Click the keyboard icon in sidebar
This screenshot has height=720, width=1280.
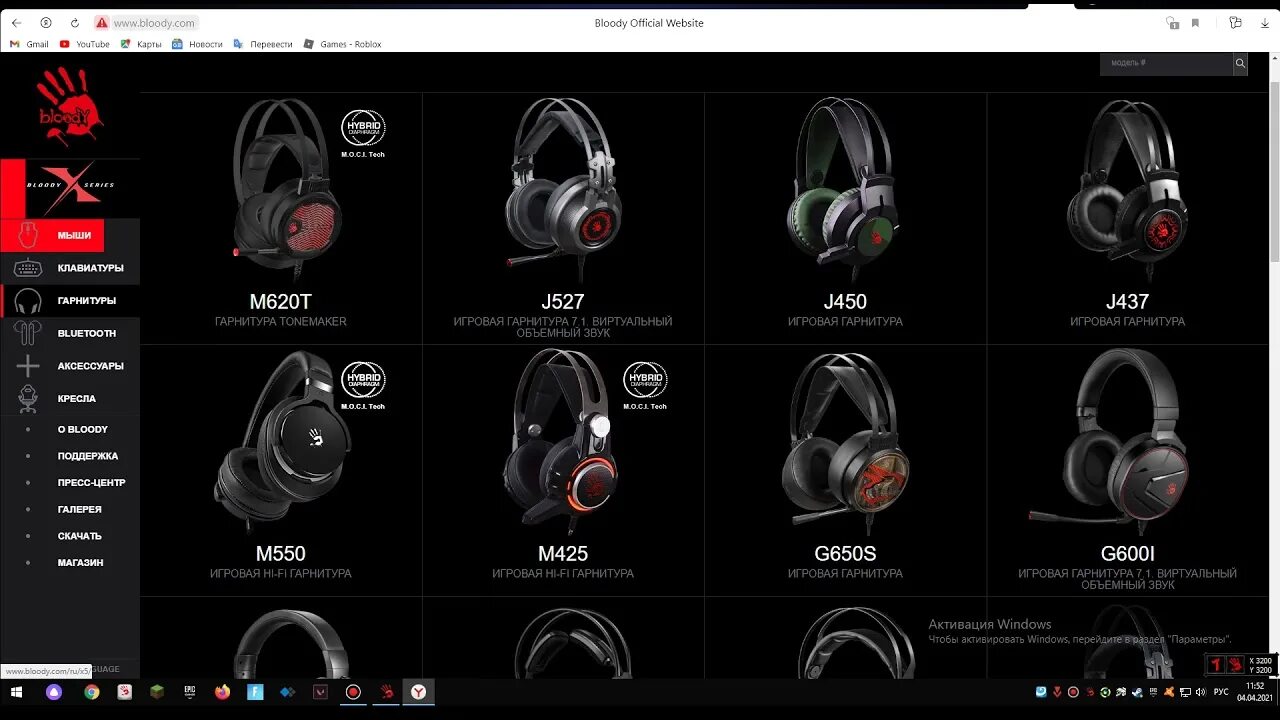coord(28,268)
